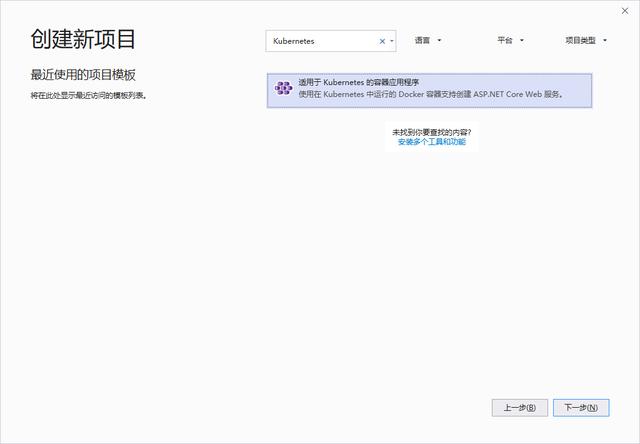This screenshot has width=640, height=444.
Task: Go back with the 上一步(B) button
Action: (x=520, y=408)
